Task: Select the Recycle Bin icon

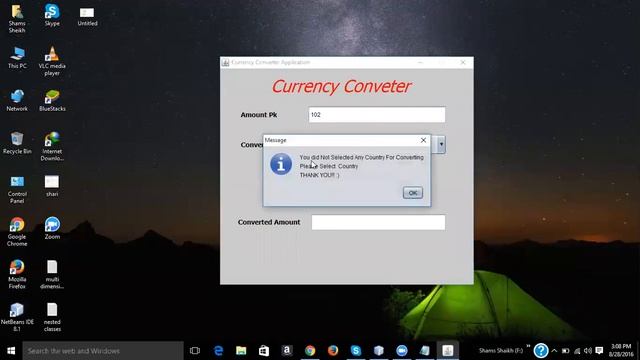Action: [17, 143]
